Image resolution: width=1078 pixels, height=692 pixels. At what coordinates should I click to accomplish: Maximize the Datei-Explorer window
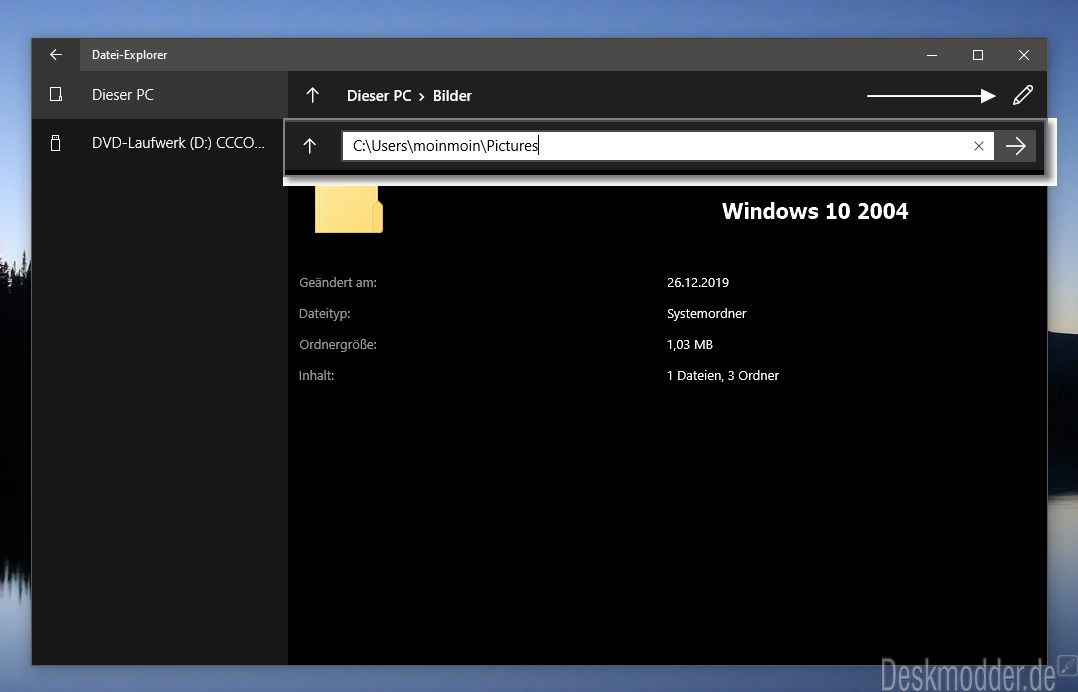[978, 55]
